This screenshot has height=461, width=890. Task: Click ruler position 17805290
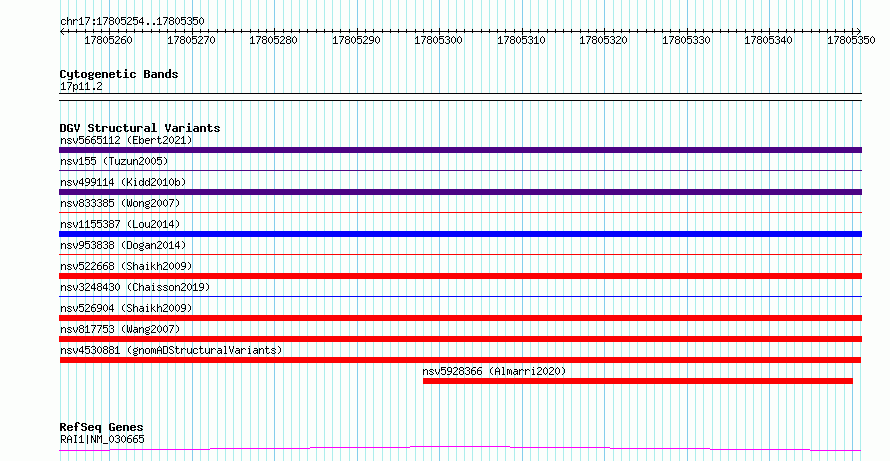356,40
